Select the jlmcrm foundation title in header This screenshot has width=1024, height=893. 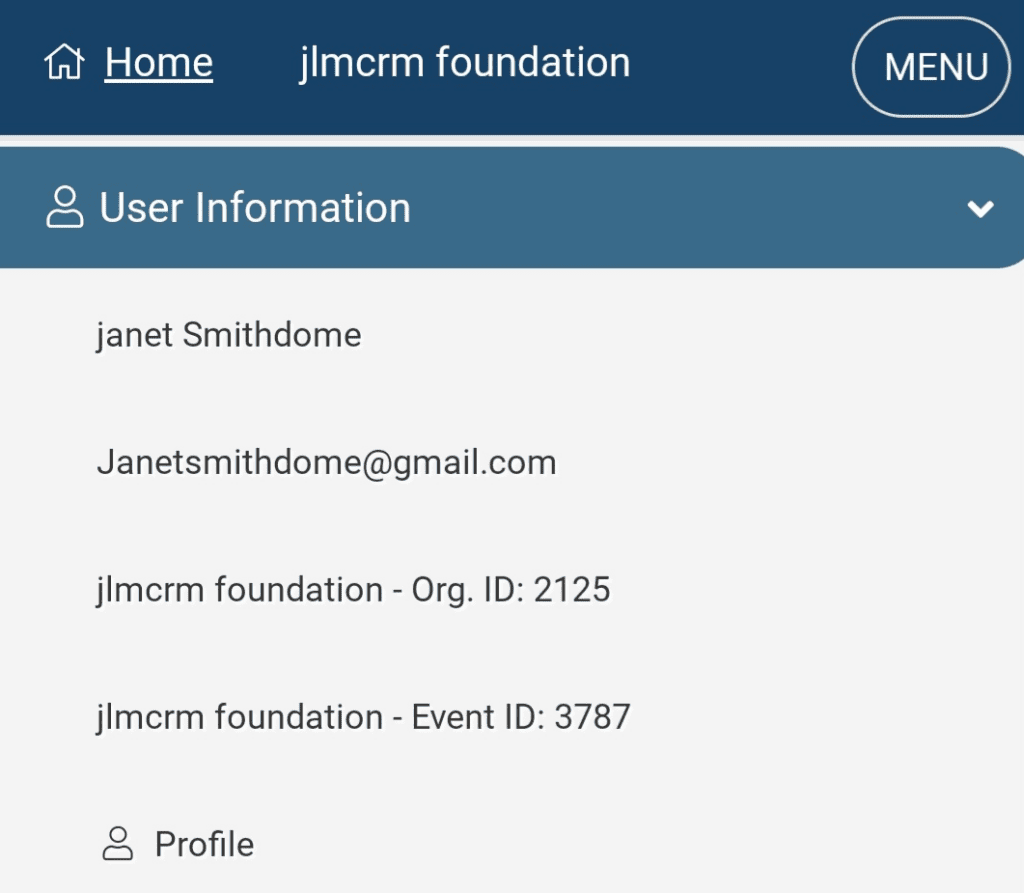pyautogui.click(x=464, y=63)
